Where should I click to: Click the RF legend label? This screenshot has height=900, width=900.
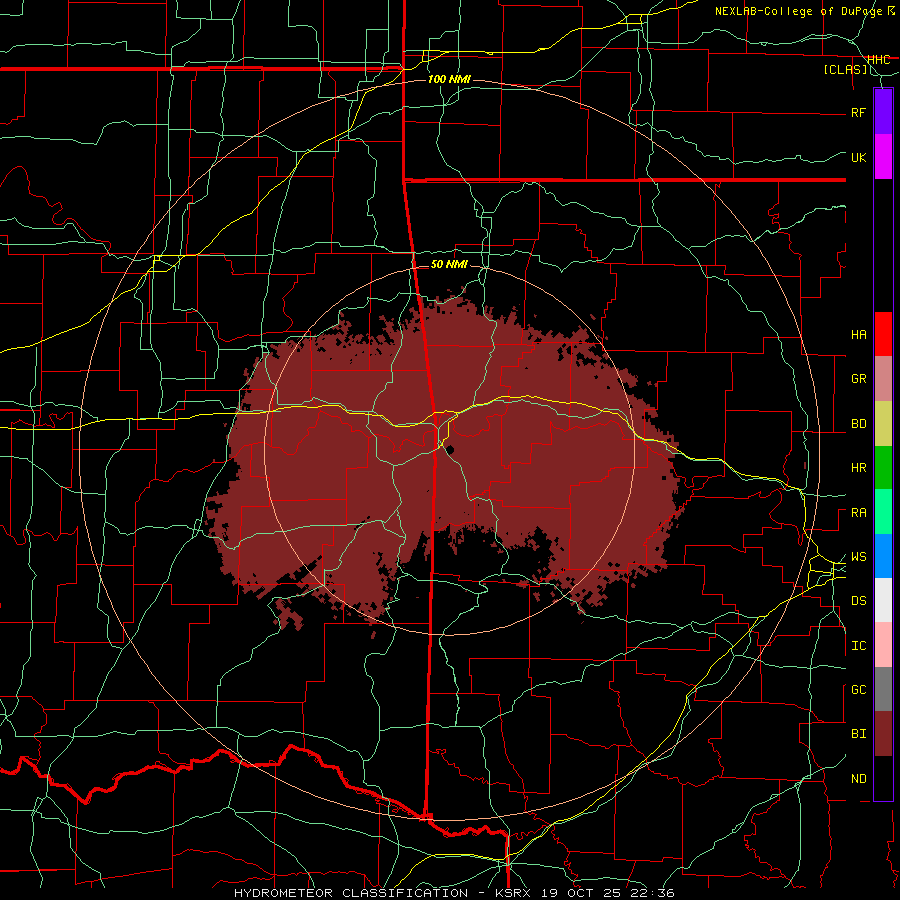coord(858,112)
